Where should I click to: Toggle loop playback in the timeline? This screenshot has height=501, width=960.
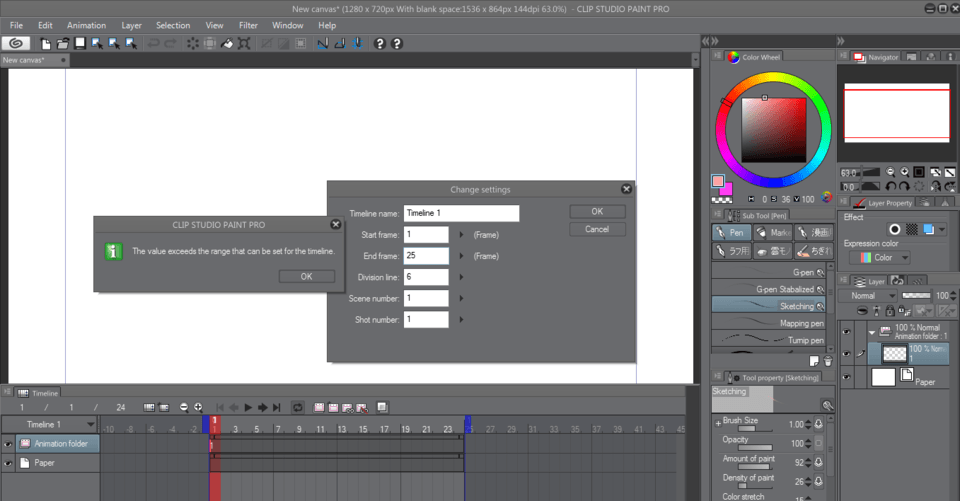click(297, 408)
